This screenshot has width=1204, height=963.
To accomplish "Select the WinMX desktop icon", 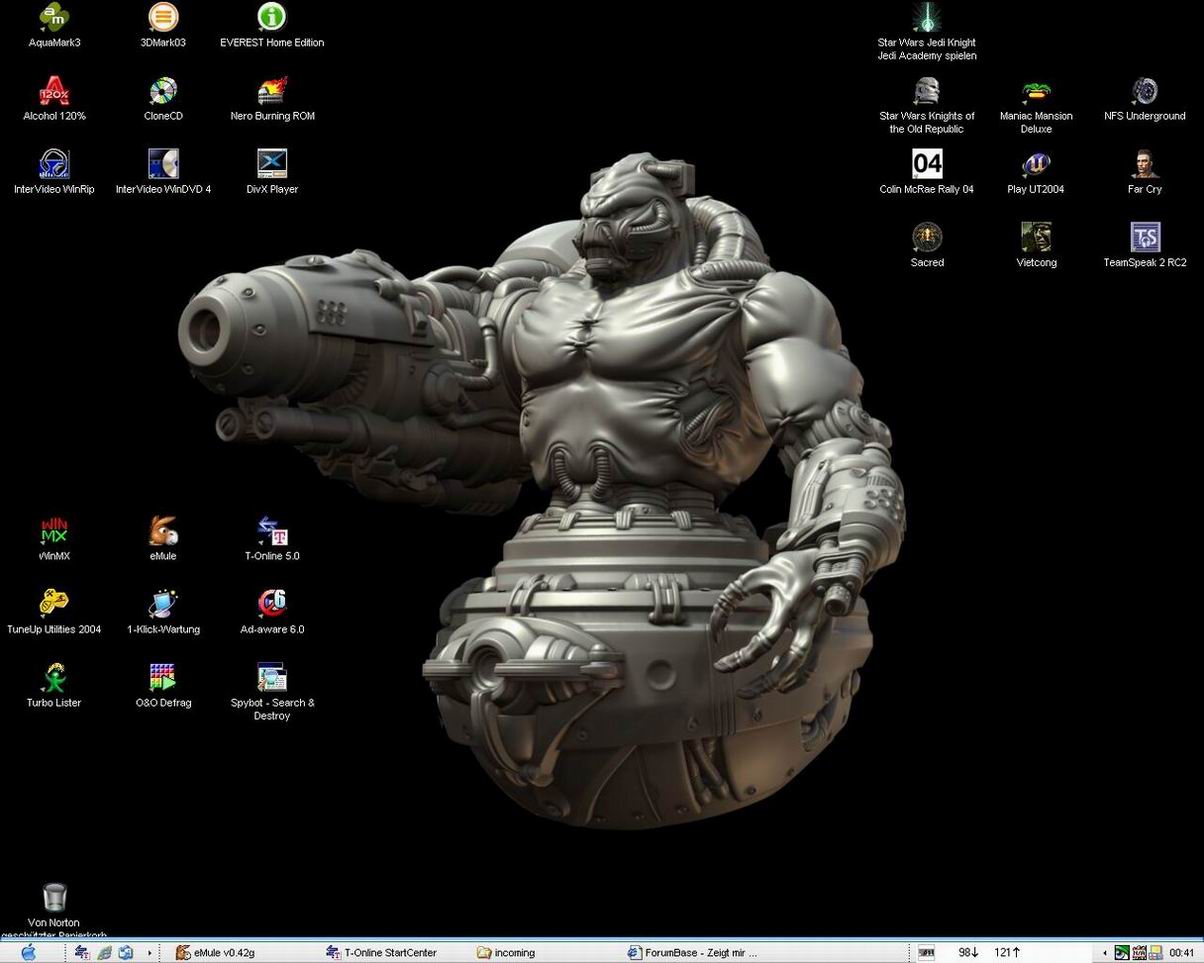I will (x=54, y=531).
